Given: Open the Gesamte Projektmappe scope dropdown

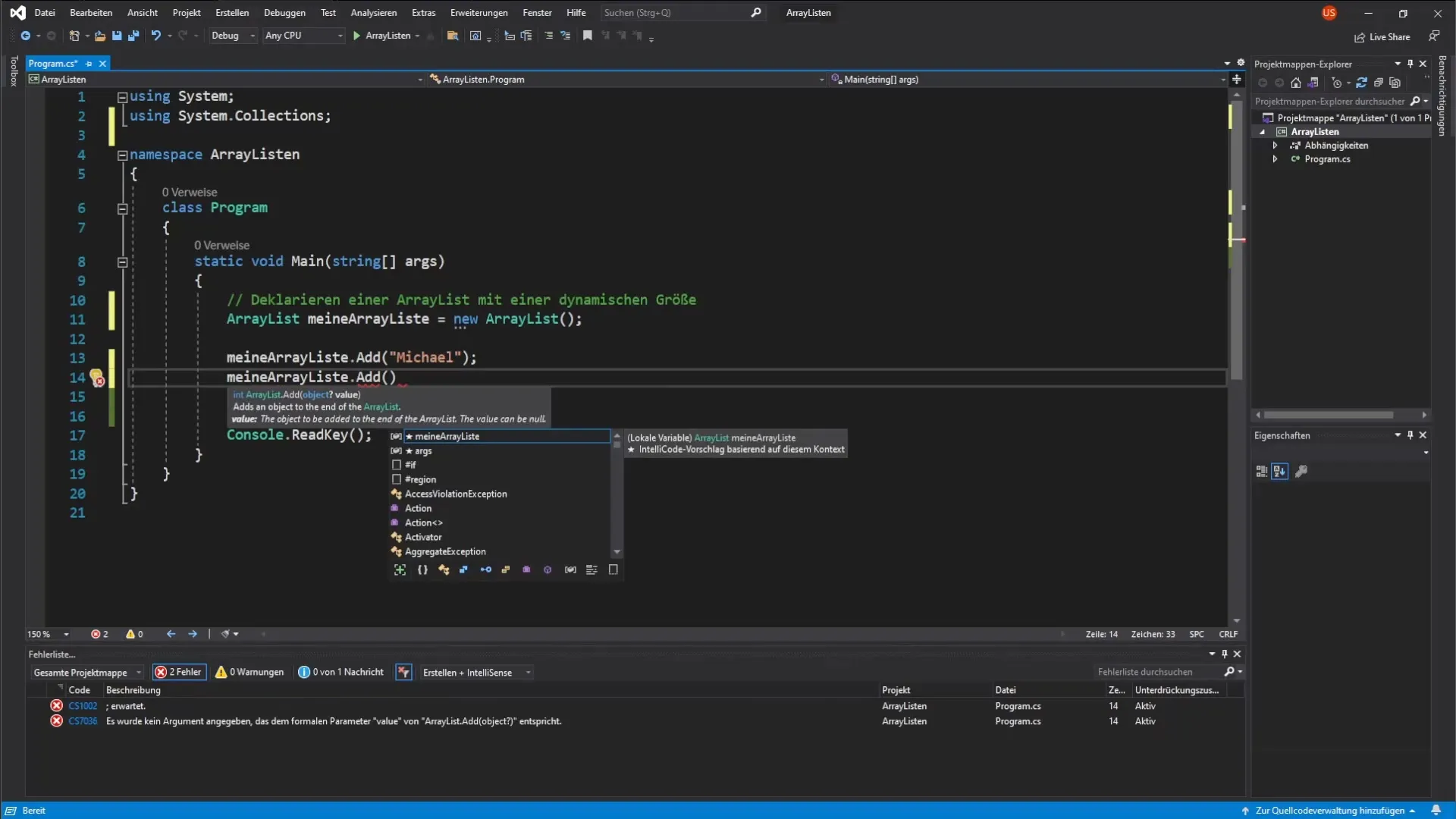Looking at the screenshot, I should (87, 672).
